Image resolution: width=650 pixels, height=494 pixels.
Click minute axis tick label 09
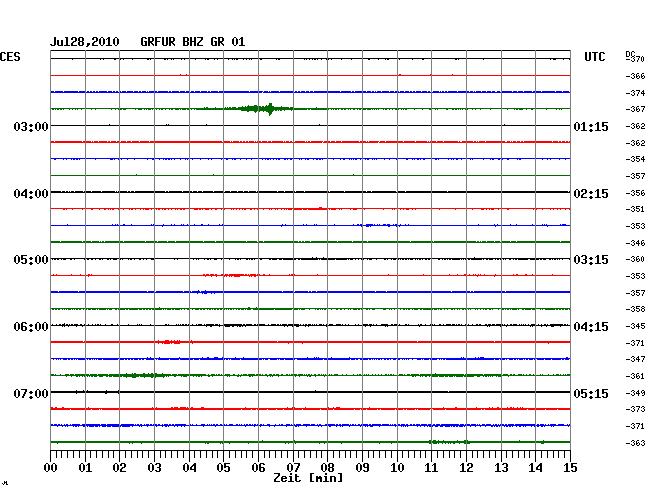(362, 468)
